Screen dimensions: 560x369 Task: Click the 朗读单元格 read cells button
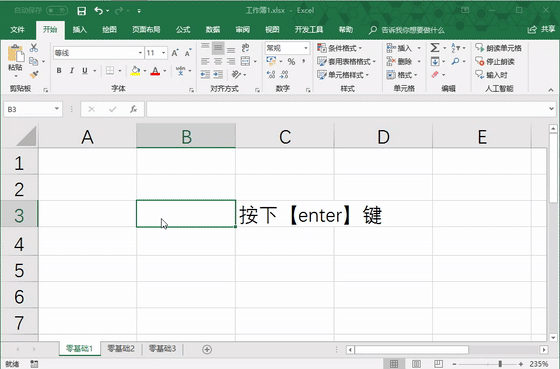[x=499, y=48]
